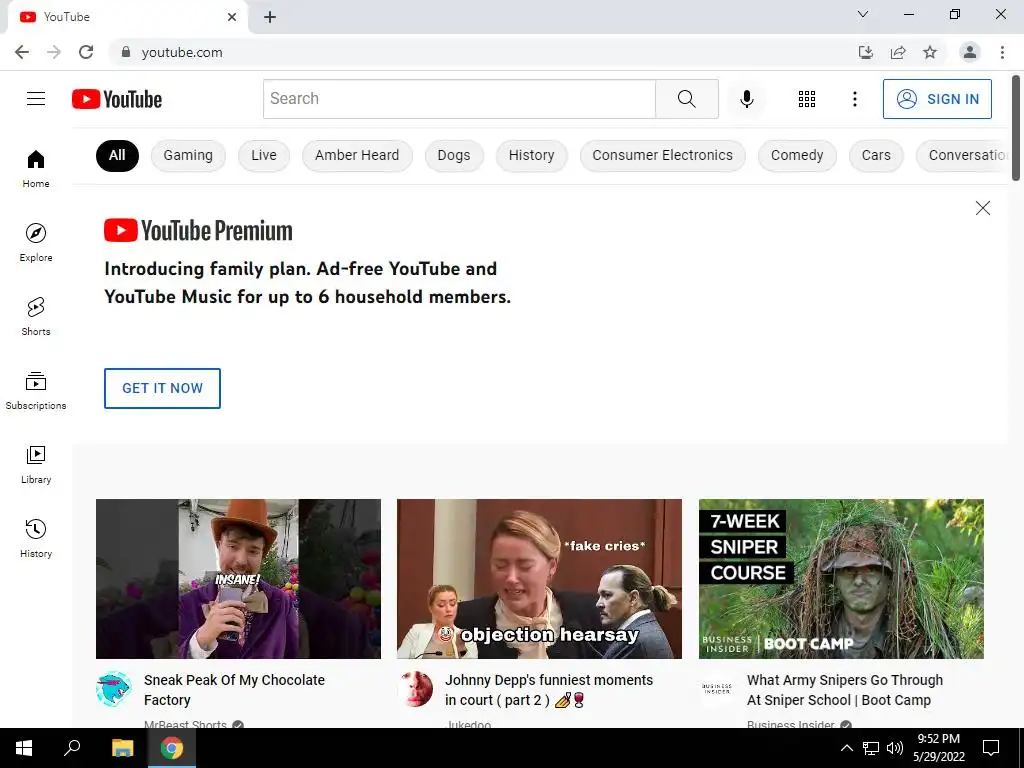Select the Conversation filter chip
Image resolution: width=1024 pixels, height=768 pixels.
point(963,155)
